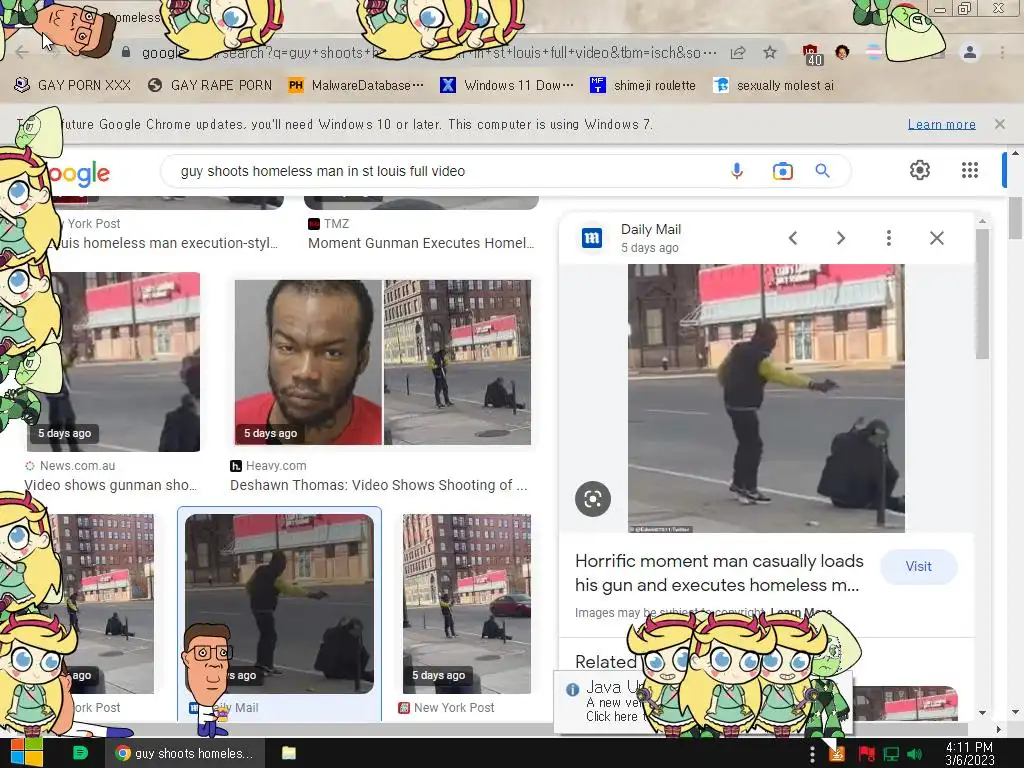This screenshot has width=1024, height=768.
Task: Open the extension icon showing badge 40
Action: 811,54
